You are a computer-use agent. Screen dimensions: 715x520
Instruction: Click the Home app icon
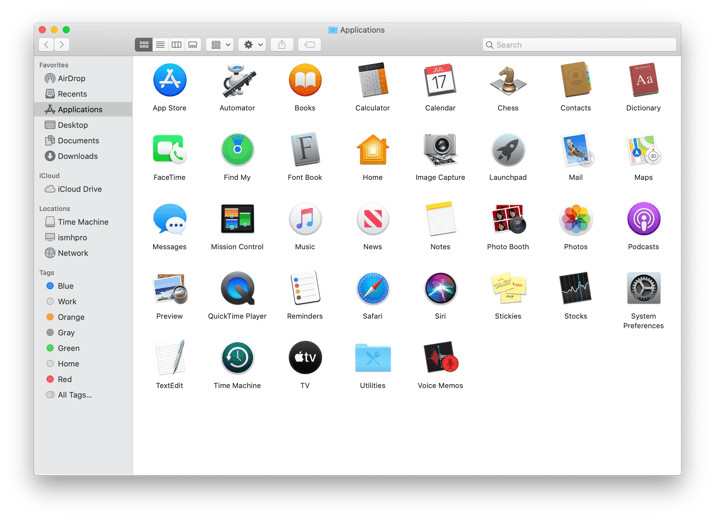[x=373, y=150]
